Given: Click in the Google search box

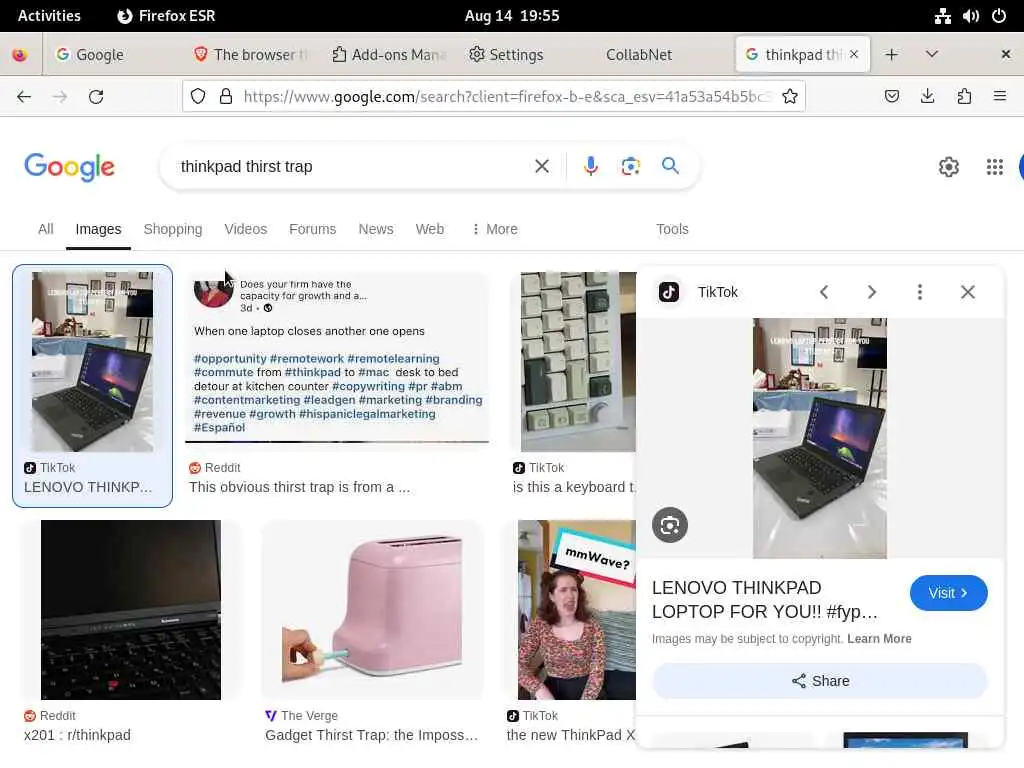Looking at the screenshot, I should [353, 167].
